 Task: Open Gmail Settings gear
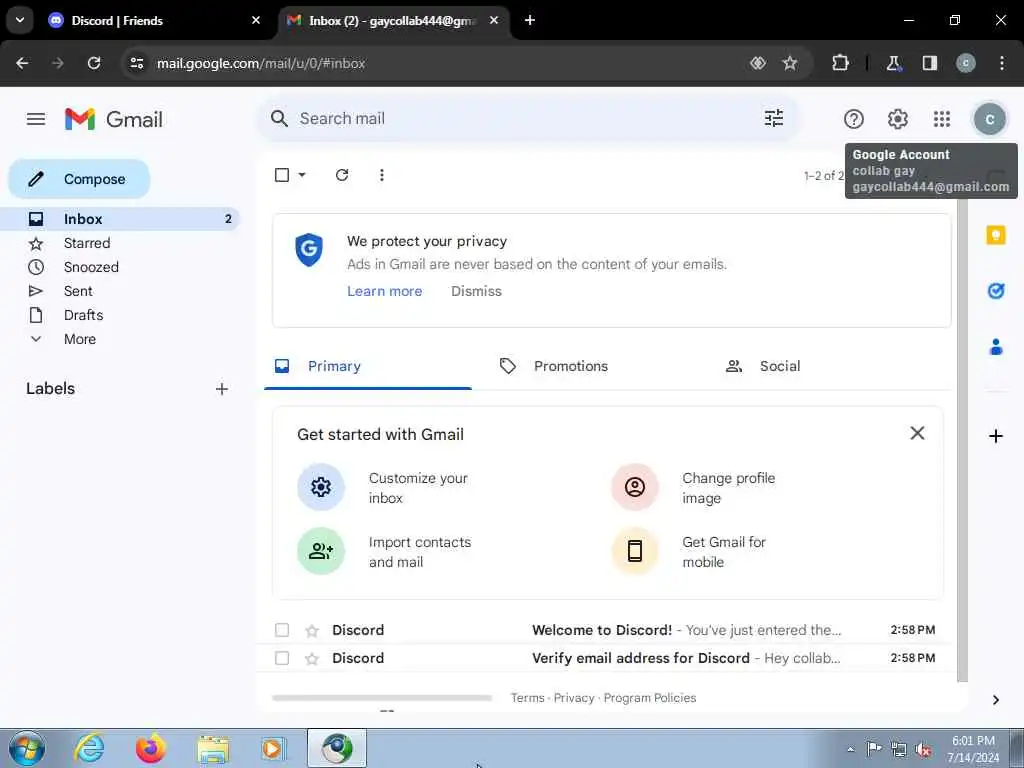[x=898, y=119]
